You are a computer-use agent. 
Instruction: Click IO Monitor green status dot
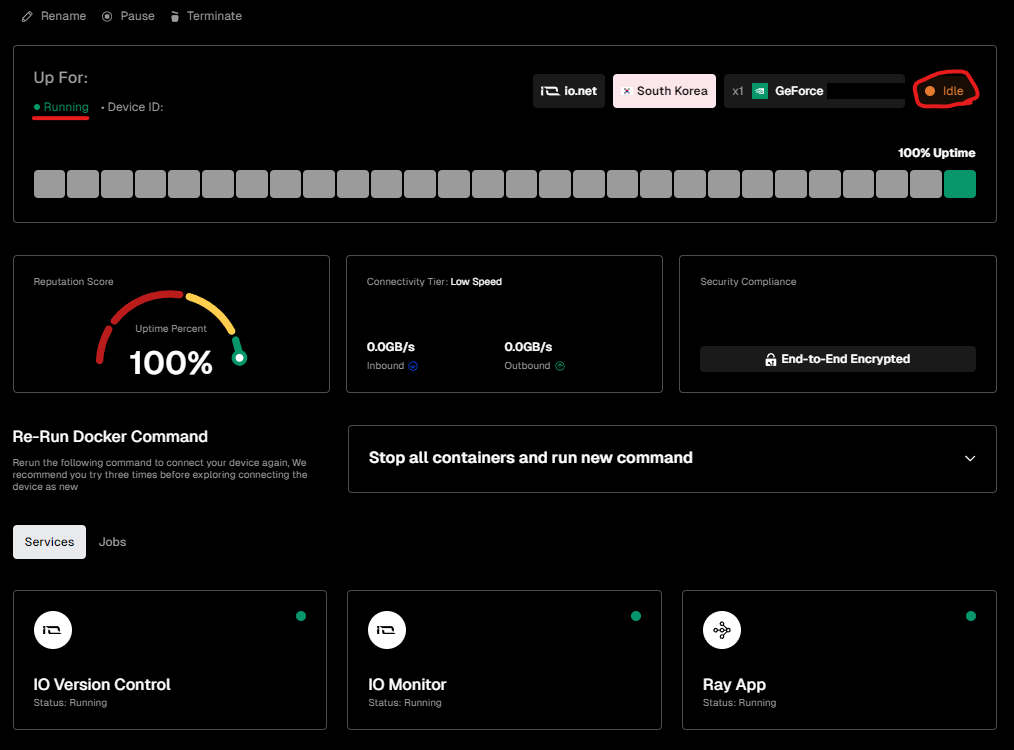[x=636, y=616]
